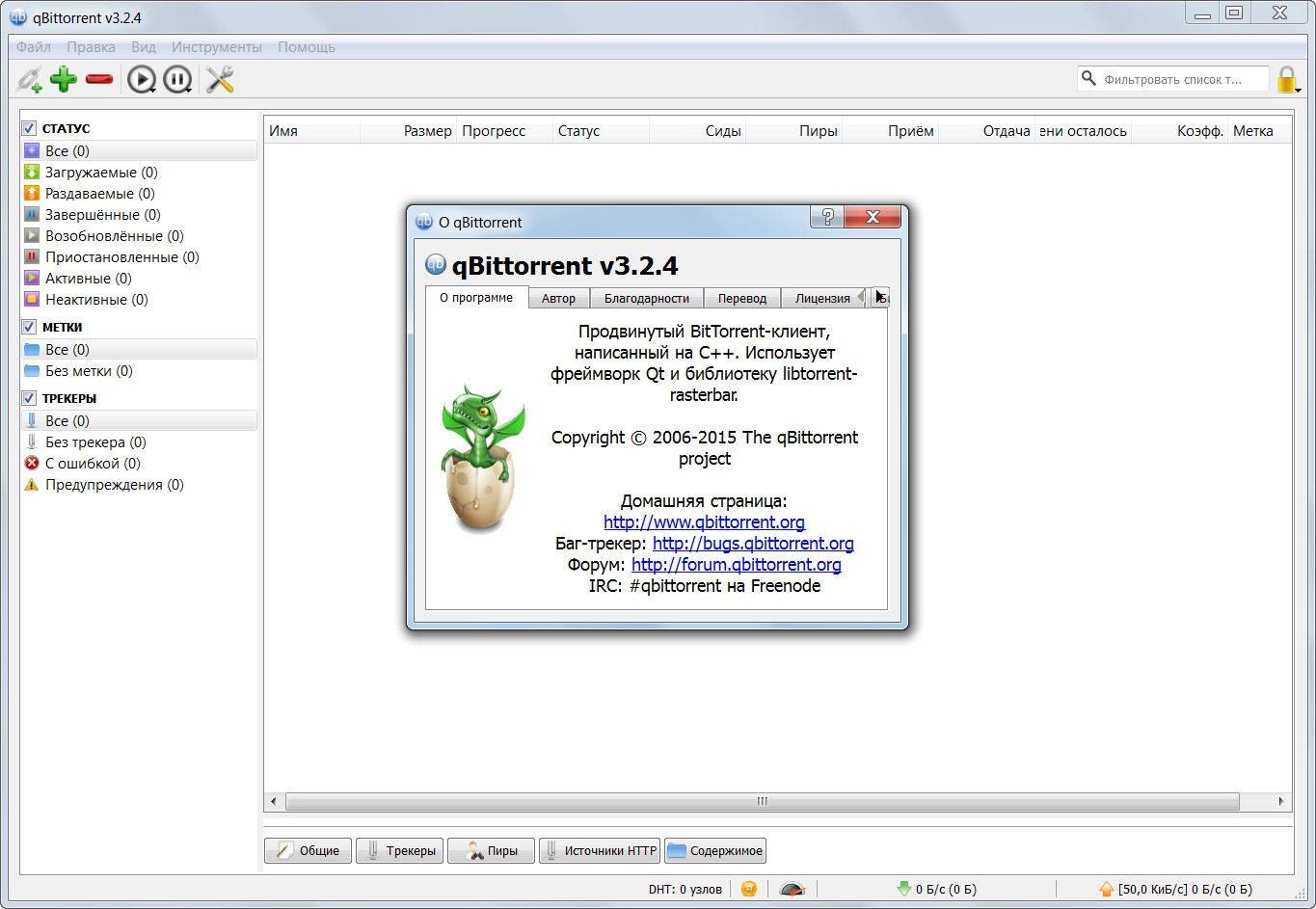Switch to the Автор tab
The height and width of the screenshot is (909, 1316).
(558, 298)
